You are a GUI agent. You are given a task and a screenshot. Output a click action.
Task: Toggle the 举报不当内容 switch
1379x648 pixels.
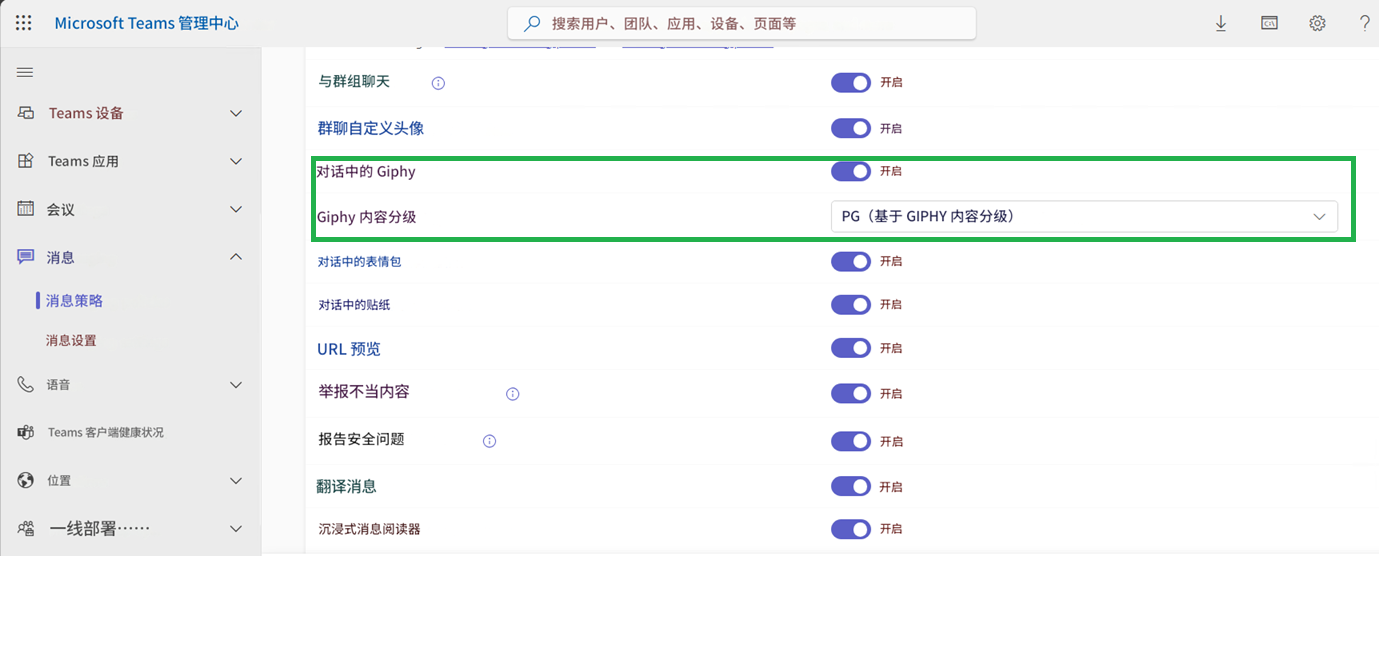point(851,394)
